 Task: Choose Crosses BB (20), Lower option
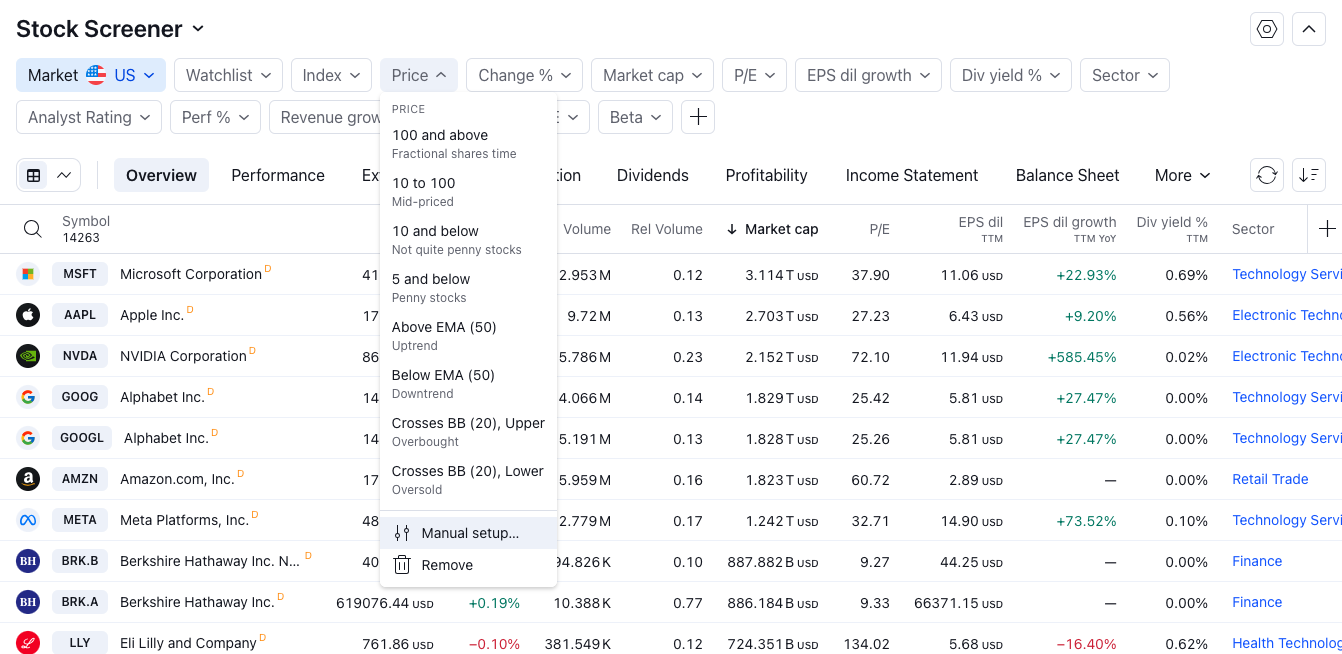click(468, 480)
